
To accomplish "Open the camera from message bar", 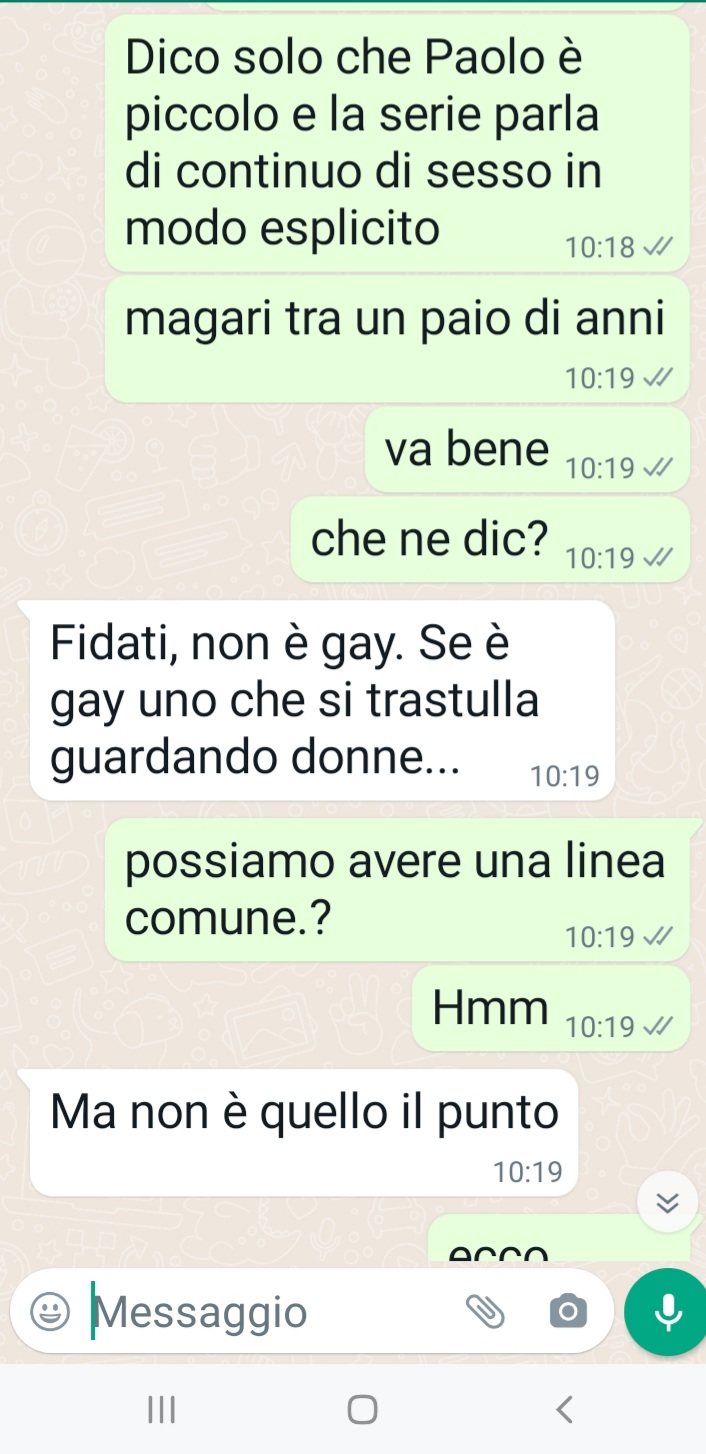I will [568, 1311].
